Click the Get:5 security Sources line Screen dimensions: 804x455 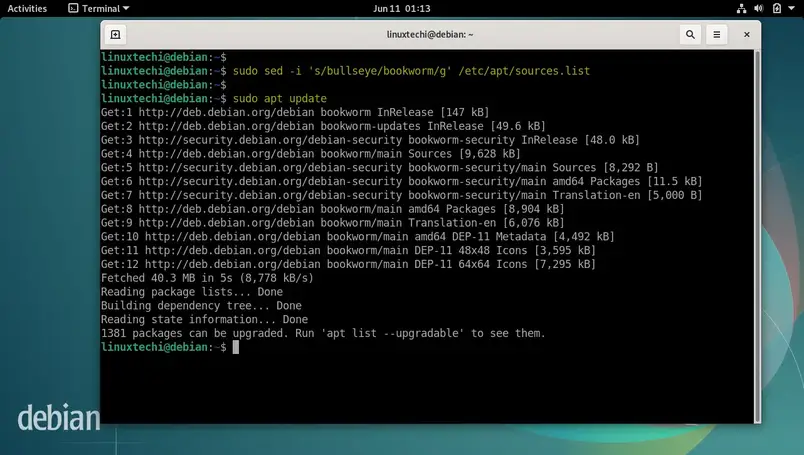(x=379, y=168)
